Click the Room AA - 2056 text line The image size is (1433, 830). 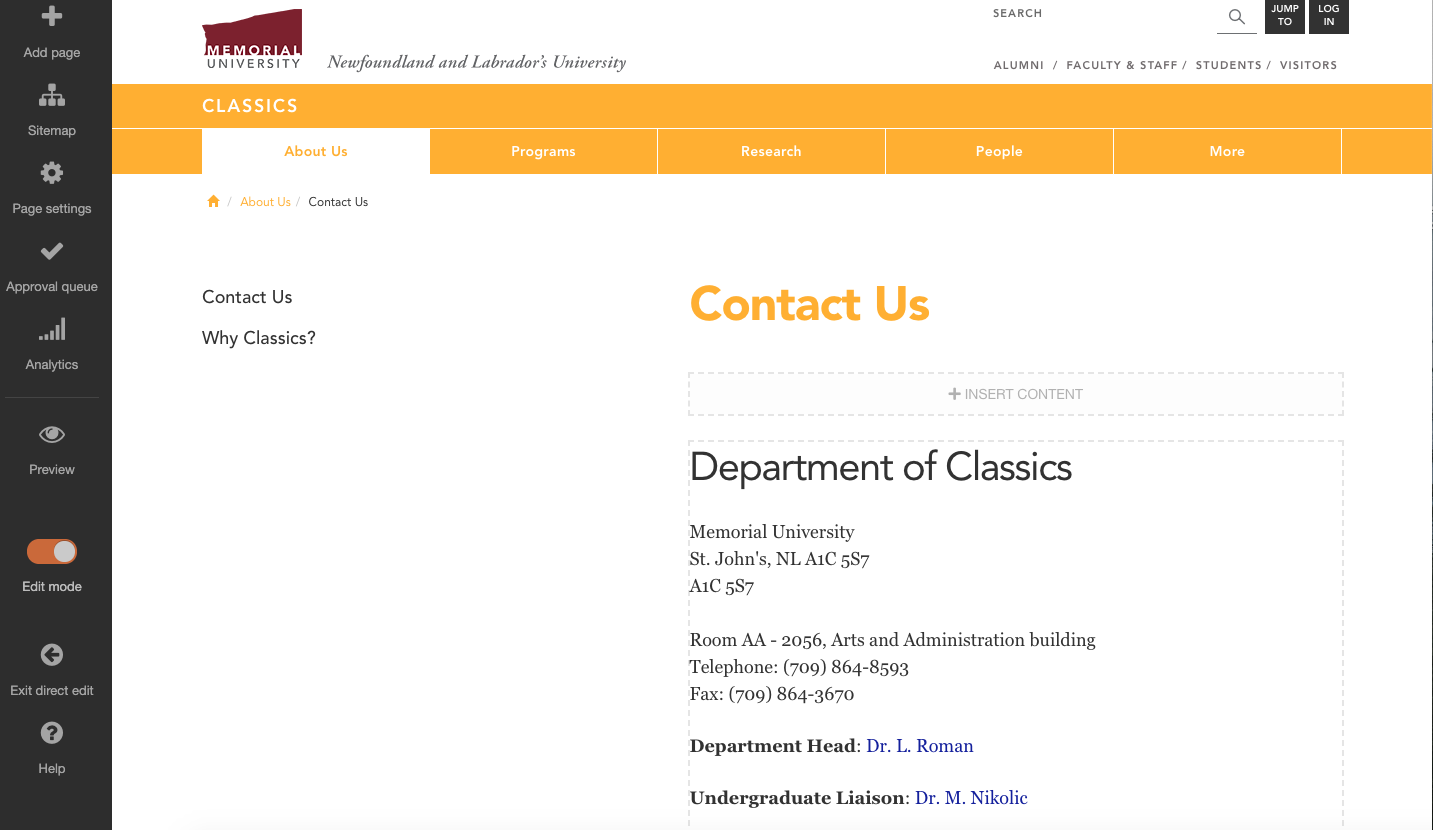[x=893, y=640]
